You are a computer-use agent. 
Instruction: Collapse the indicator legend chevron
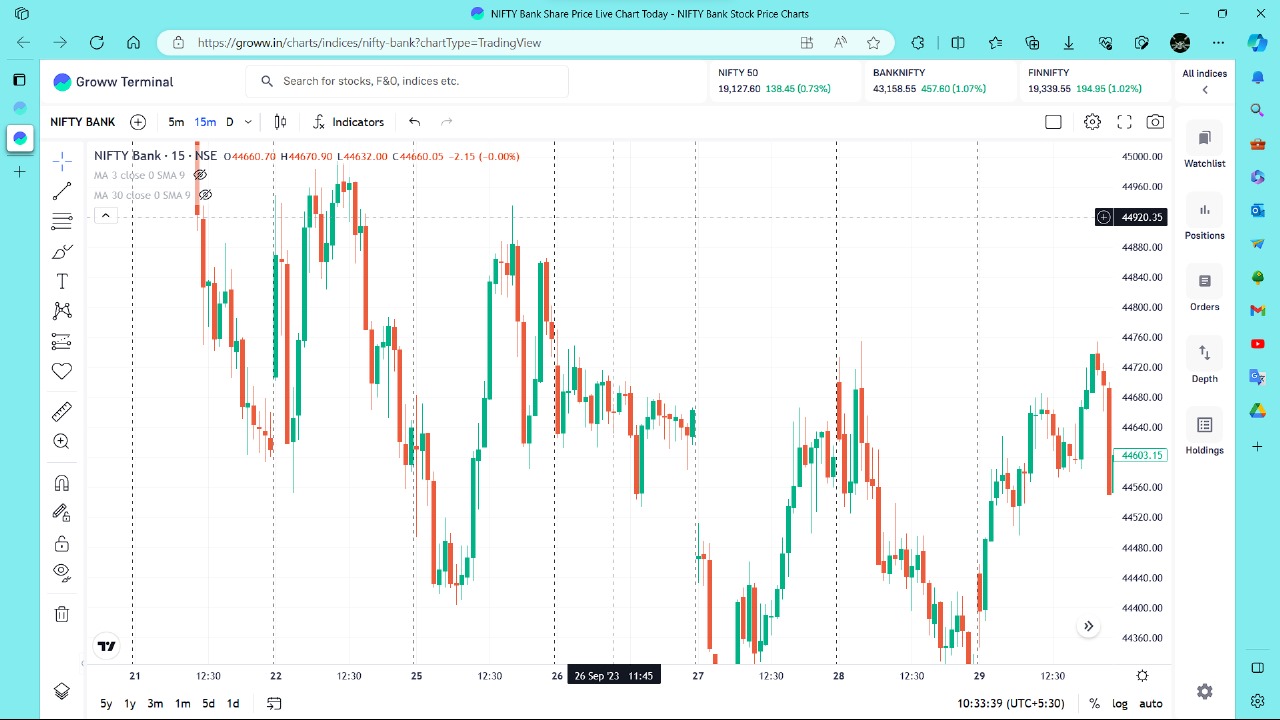105,216
